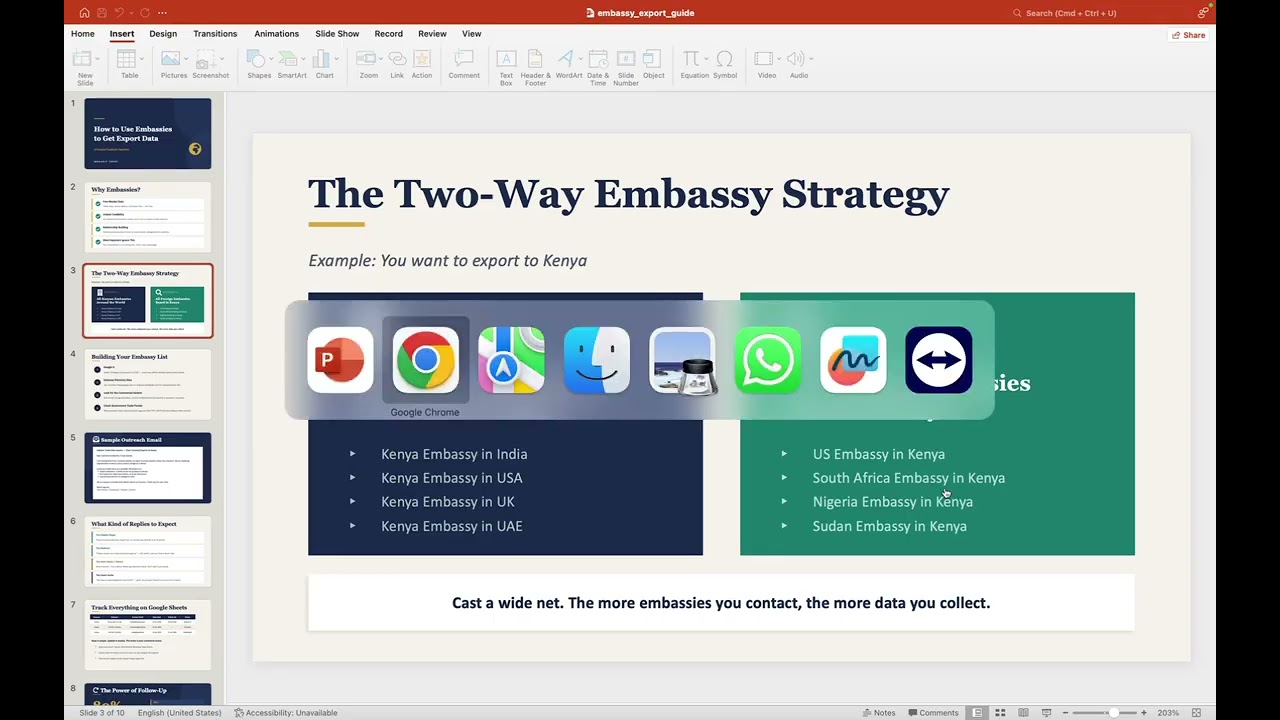The width and height of the screenshot is (1280, 720).
Task: Insert a Symbol
Action: (x=725, y=65)
